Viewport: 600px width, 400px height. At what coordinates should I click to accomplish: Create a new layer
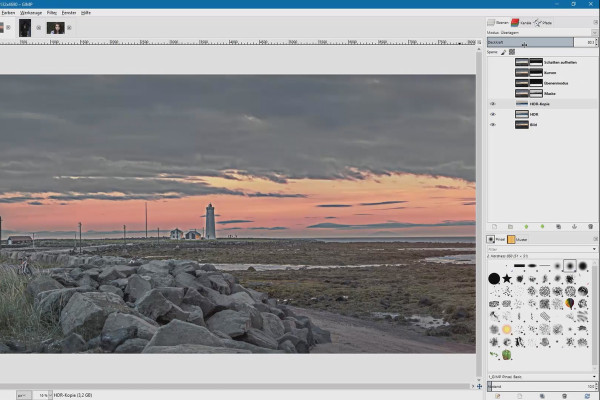494,227
